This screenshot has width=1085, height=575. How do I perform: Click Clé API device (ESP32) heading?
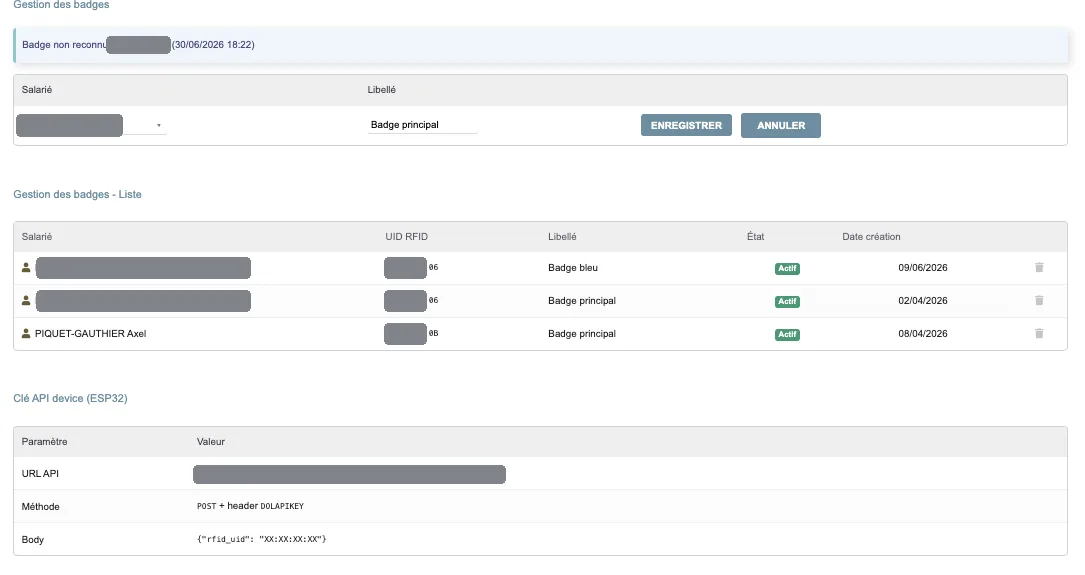(x=71, y=399)
